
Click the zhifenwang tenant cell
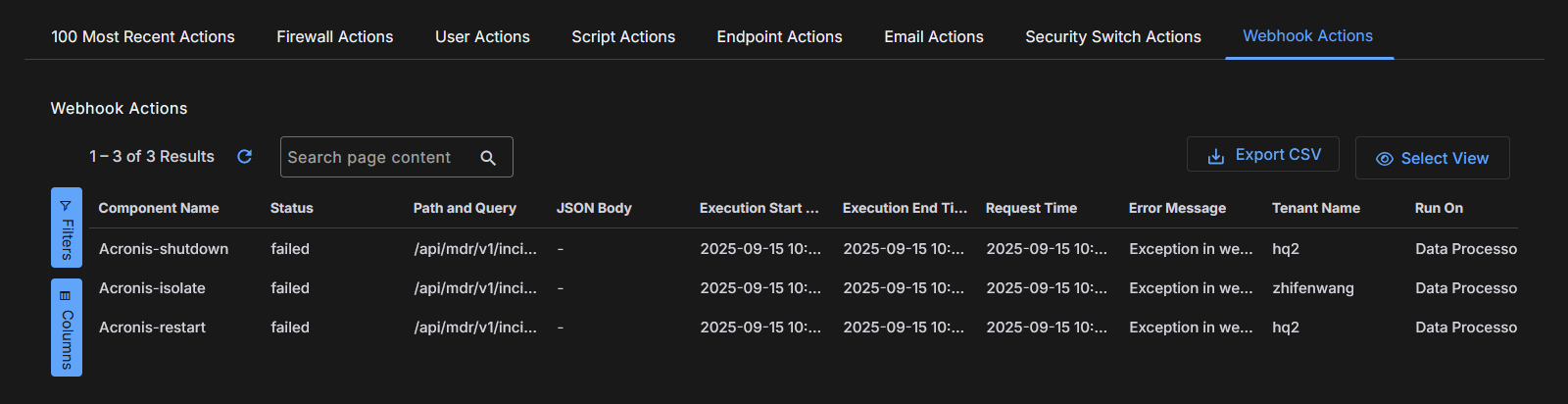pyautogui.click(x=1312, y=288)
